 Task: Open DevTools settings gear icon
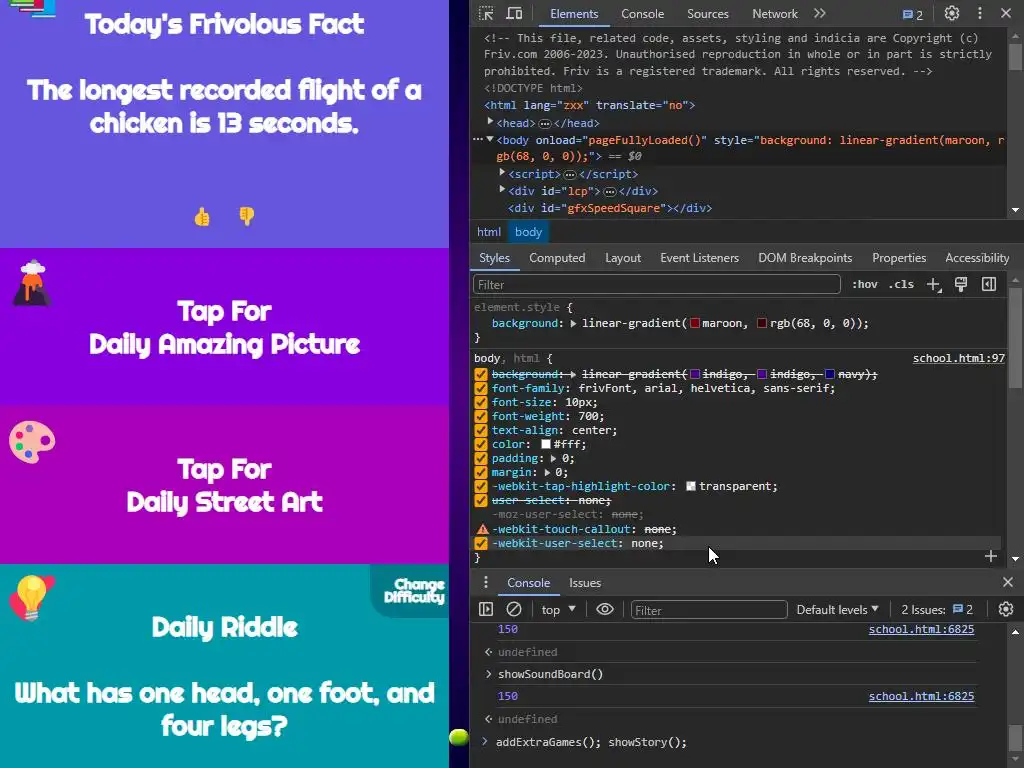point(952,13)
